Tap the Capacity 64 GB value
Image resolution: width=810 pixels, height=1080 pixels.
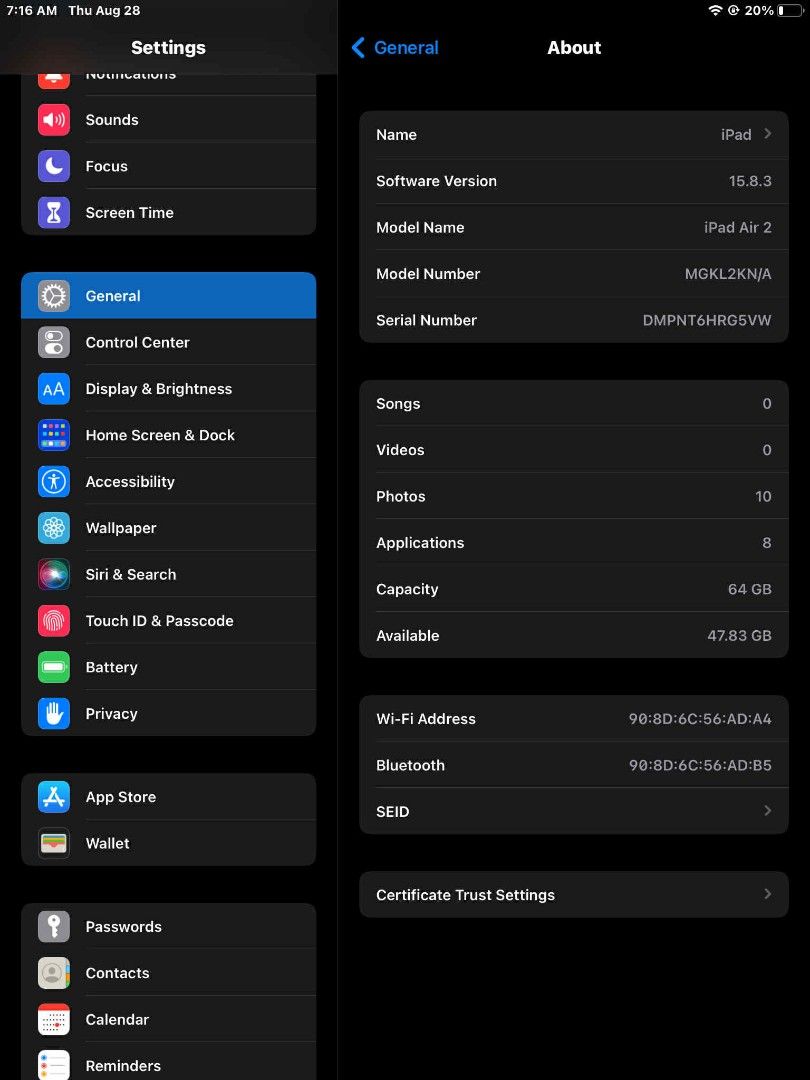(x=749, y=590)
